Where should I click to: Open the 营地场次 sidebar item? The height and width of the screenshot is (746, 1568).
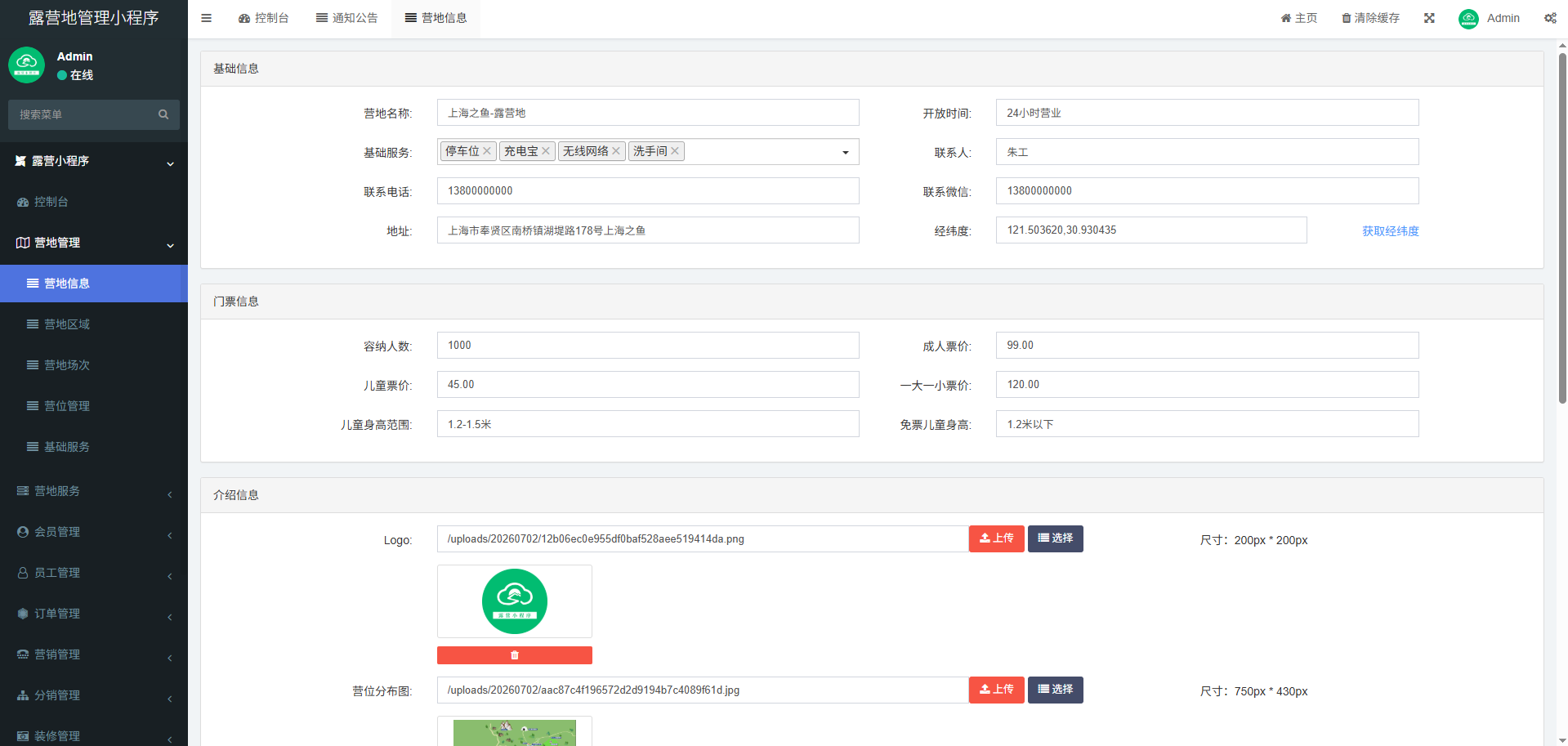point(94,365)
